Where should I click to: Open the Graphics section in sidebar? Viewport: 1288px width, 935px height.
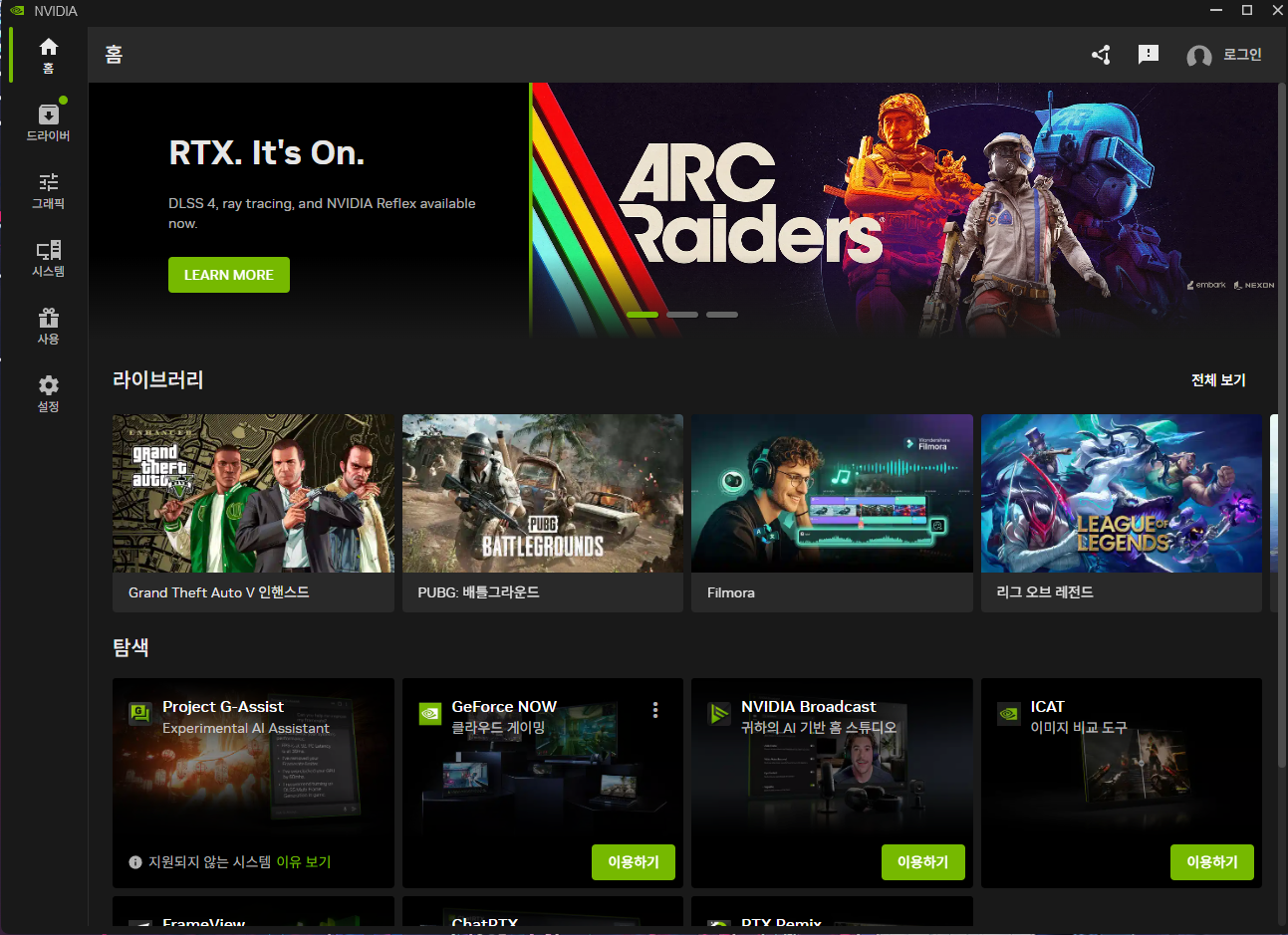(x=48, y=190)
